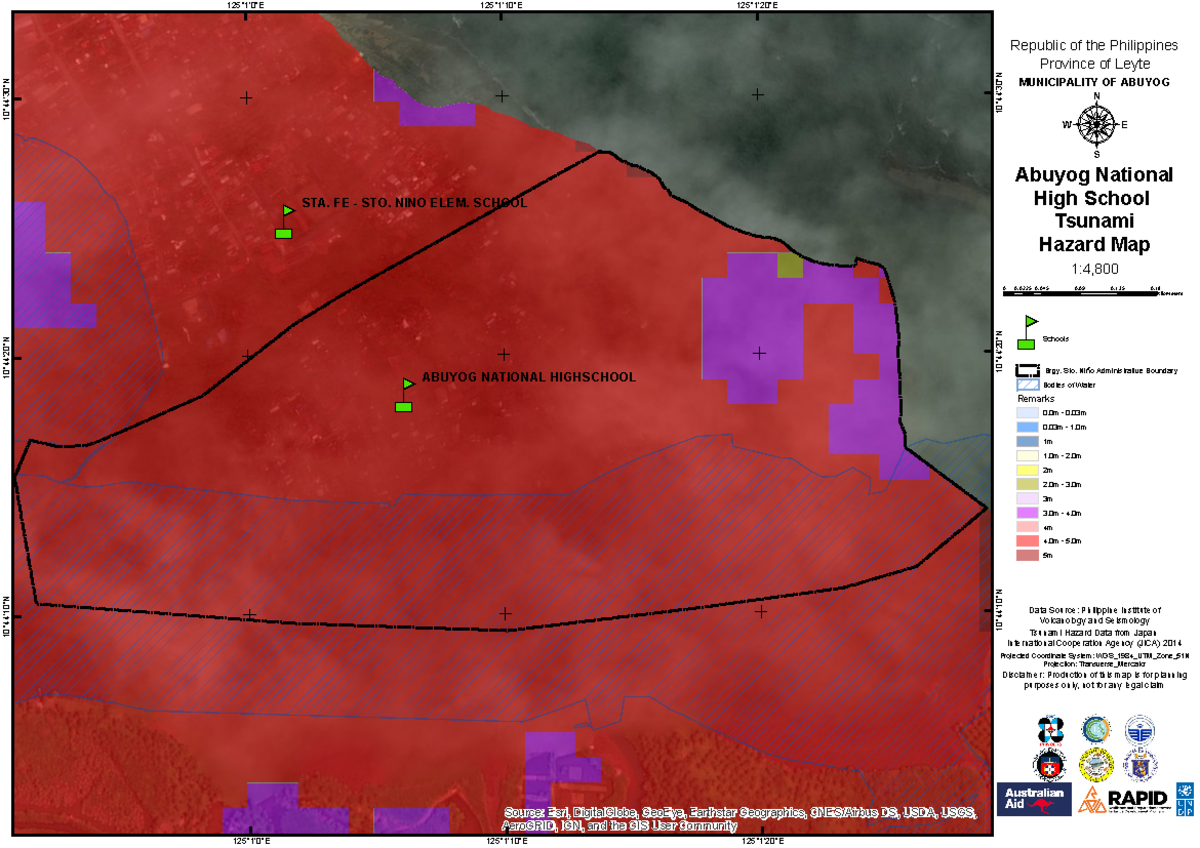Click the UNDP logo at bottom right

point(1185,799)
